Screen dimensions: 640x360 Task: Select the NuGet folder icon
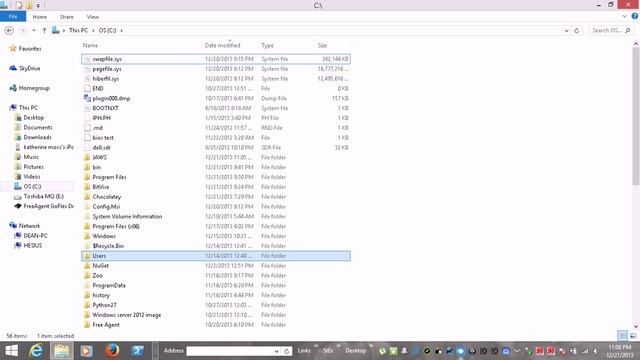[87, 265]
